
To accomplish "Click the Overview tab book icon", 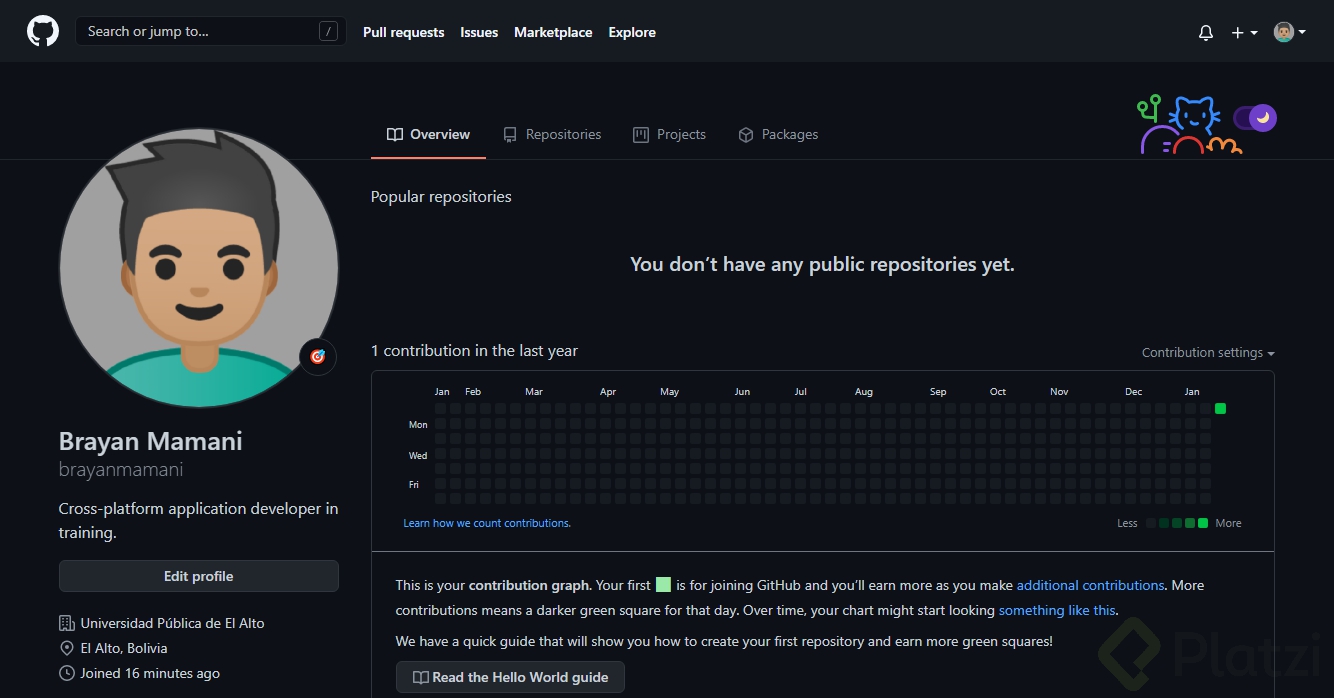I will pyautogui.click(x=395, y=135).
